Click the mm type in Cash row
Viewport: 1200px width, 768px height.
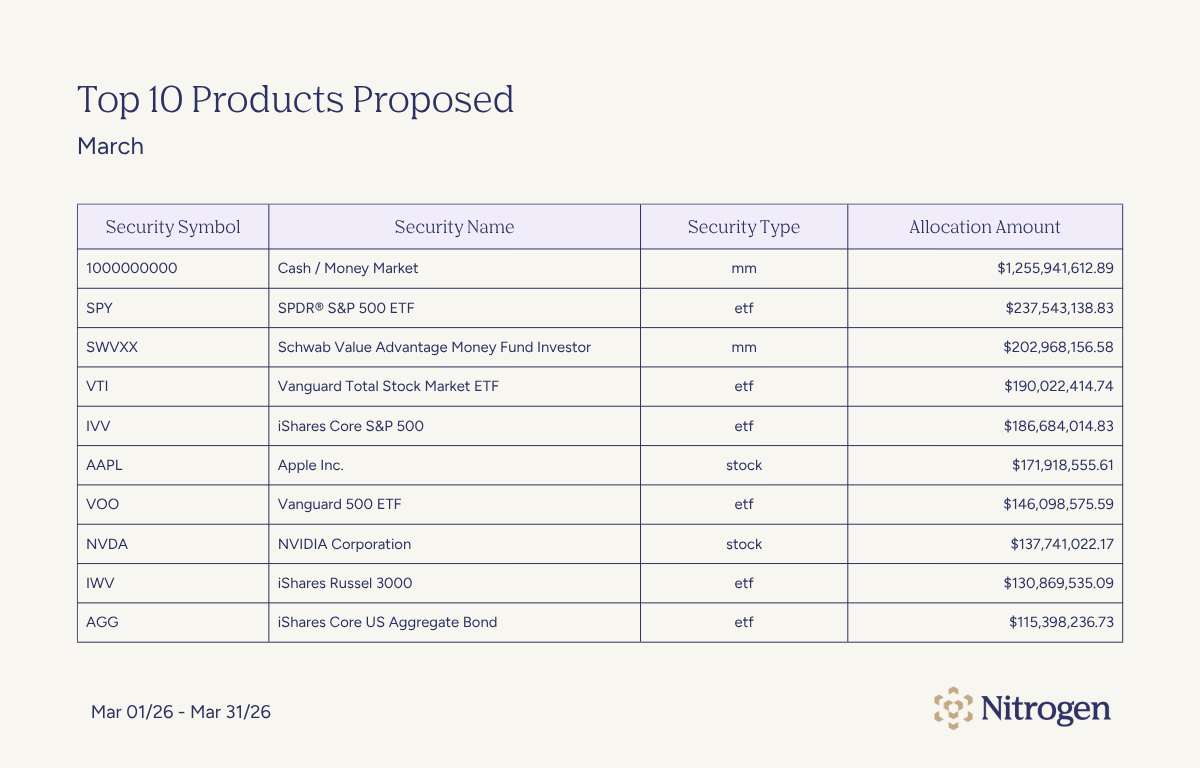(744, 268)
